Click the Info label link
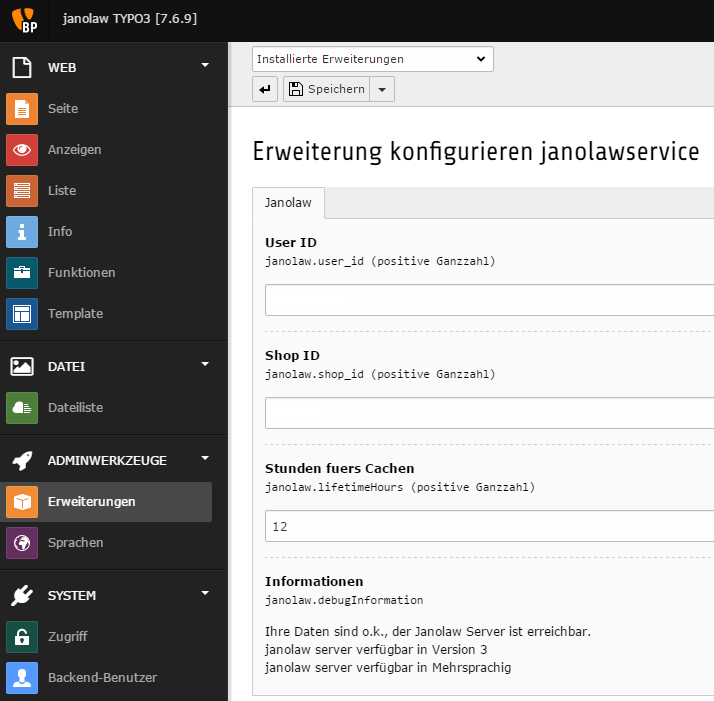 [60, 232]
